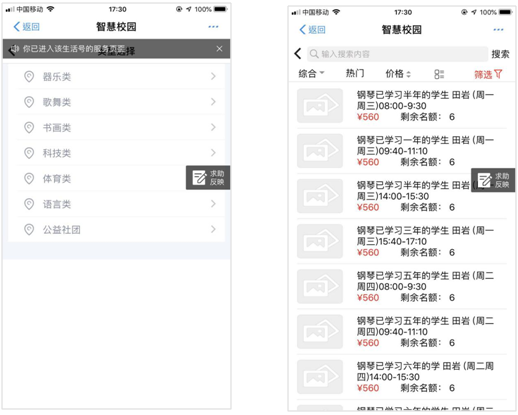Expand 器乐类 with its right chevron
Image resolution: width=518 pixels, height=415 pixels.
[213, 76]
